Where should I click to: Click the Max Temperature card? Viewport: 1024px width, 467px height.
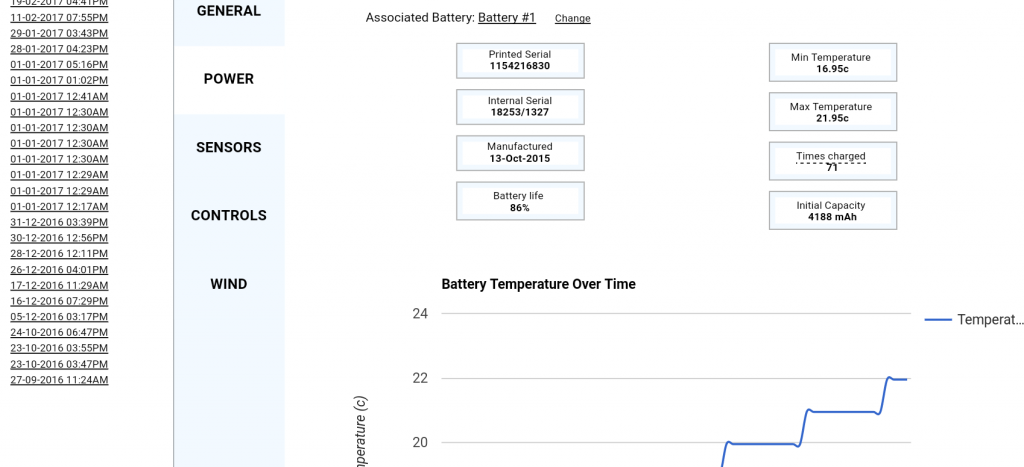832,112
